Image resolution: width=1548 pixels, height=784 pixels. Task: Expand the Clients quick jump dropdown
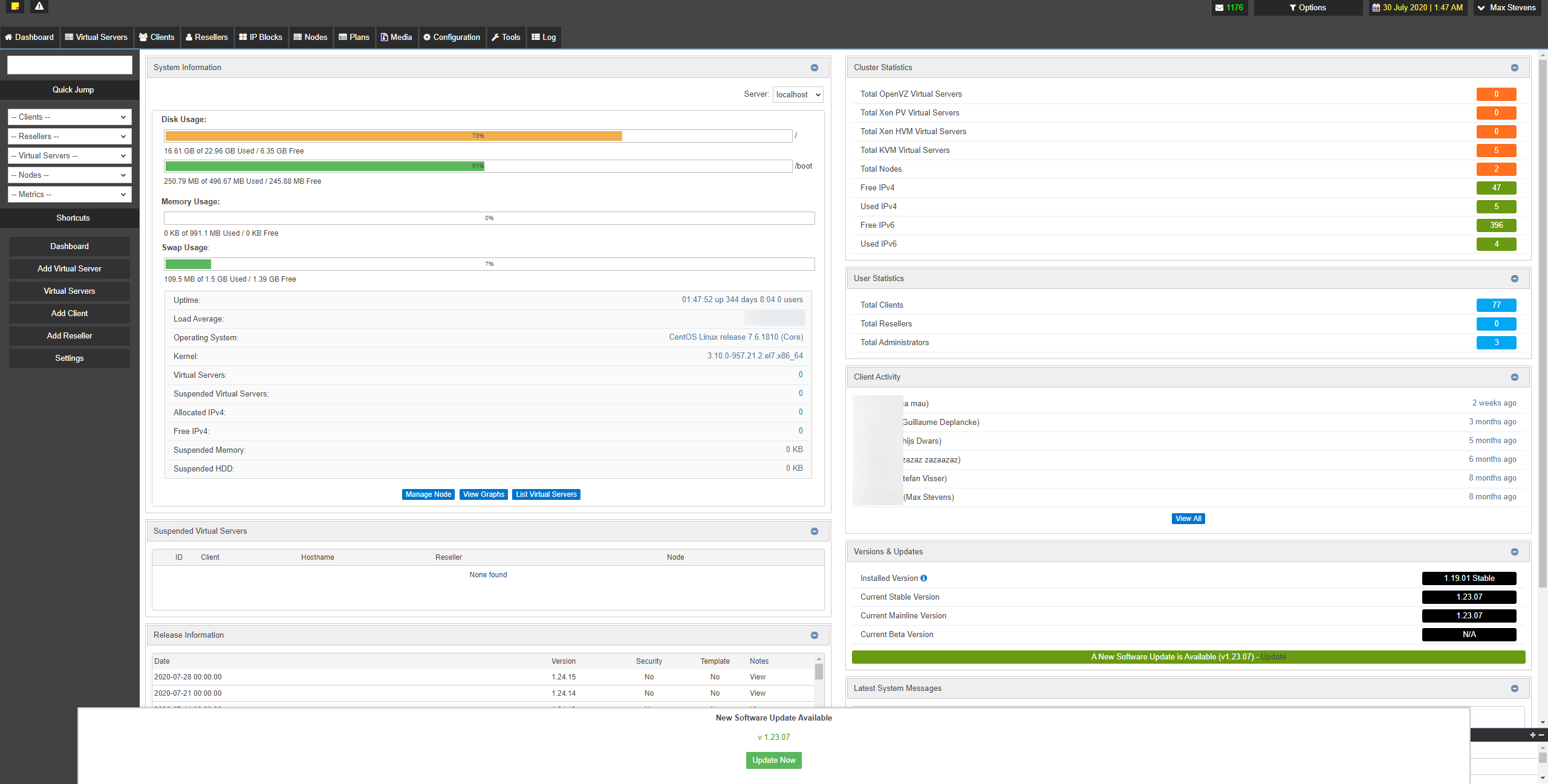click(70, 117)
